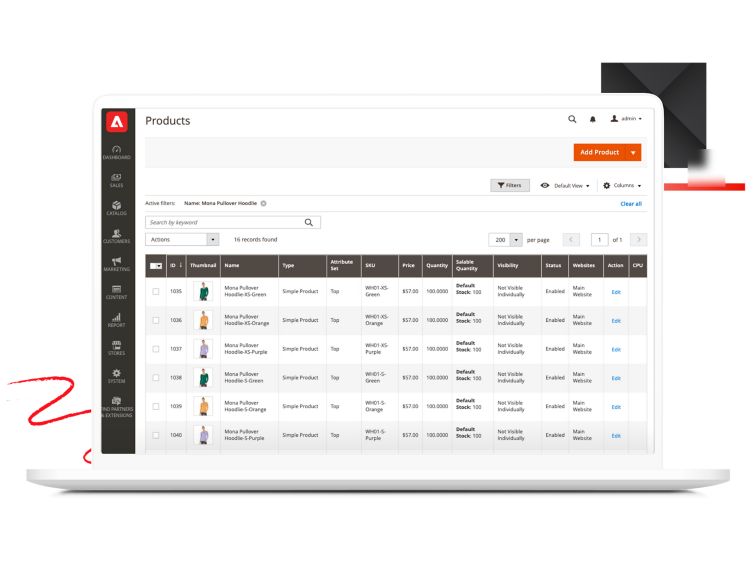The image size is (756, 567).
Task: Open the System sidebar menu
Action: coord(117,376)
